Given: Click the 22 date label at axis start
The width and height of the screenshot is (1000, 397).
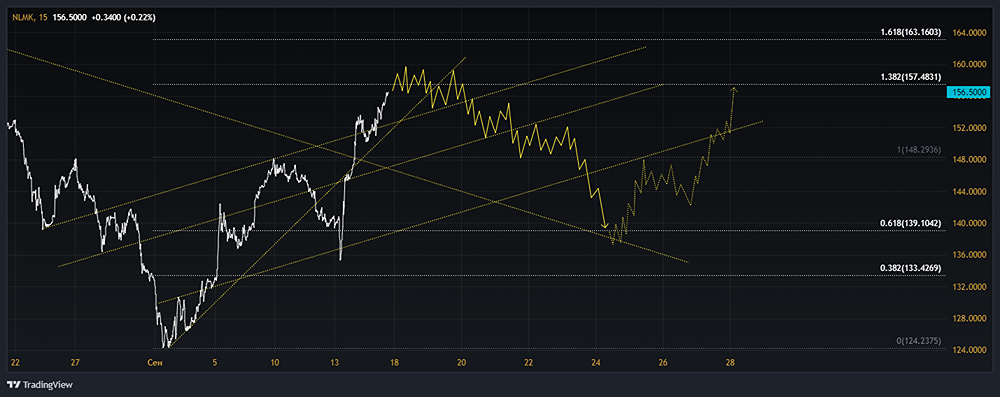Looking at the screenshot, I should (15, 363).
